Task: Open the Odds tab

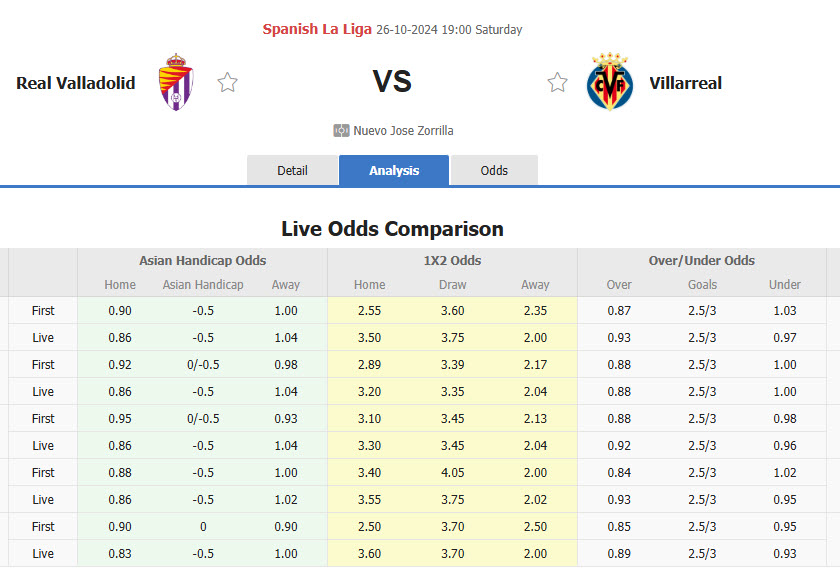Action: coord(494,170)
